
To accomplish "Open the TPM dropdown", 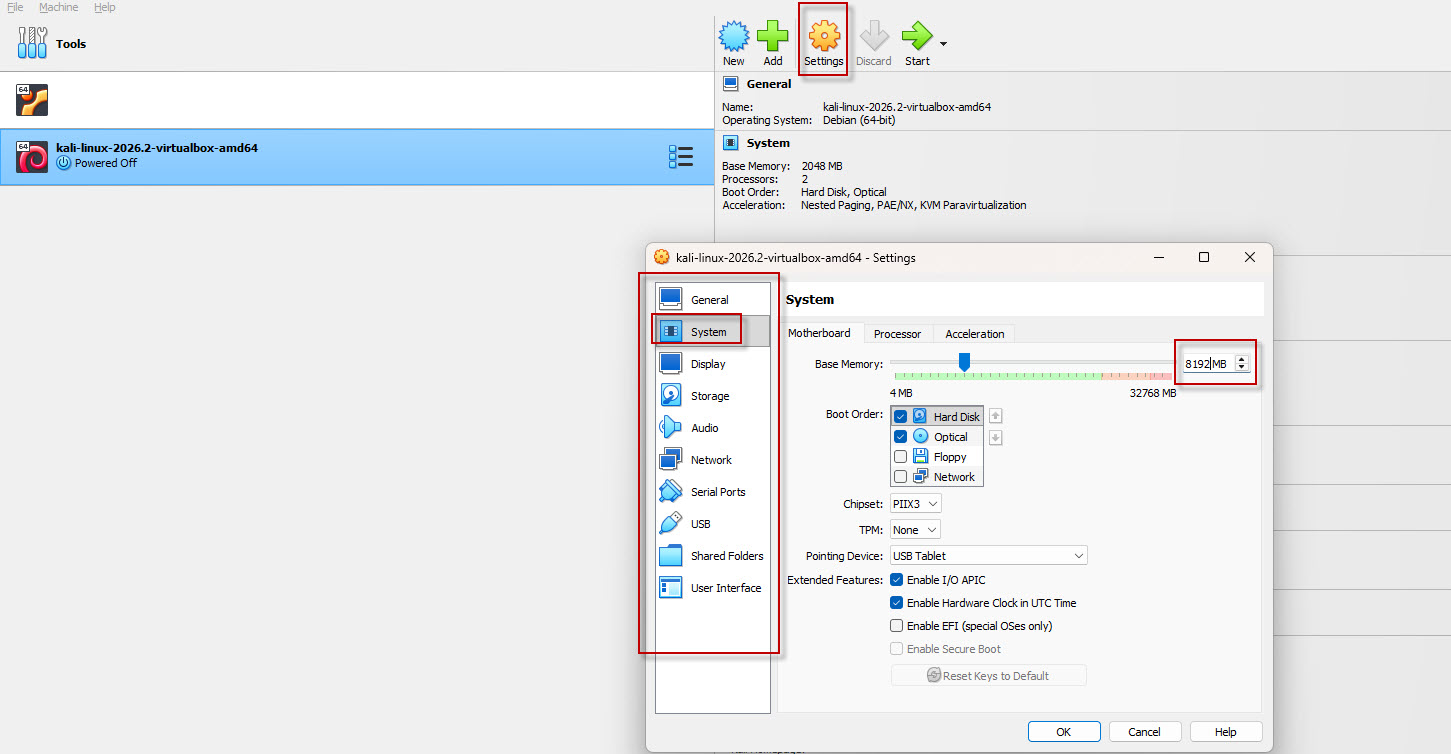I will coord(916,530).
